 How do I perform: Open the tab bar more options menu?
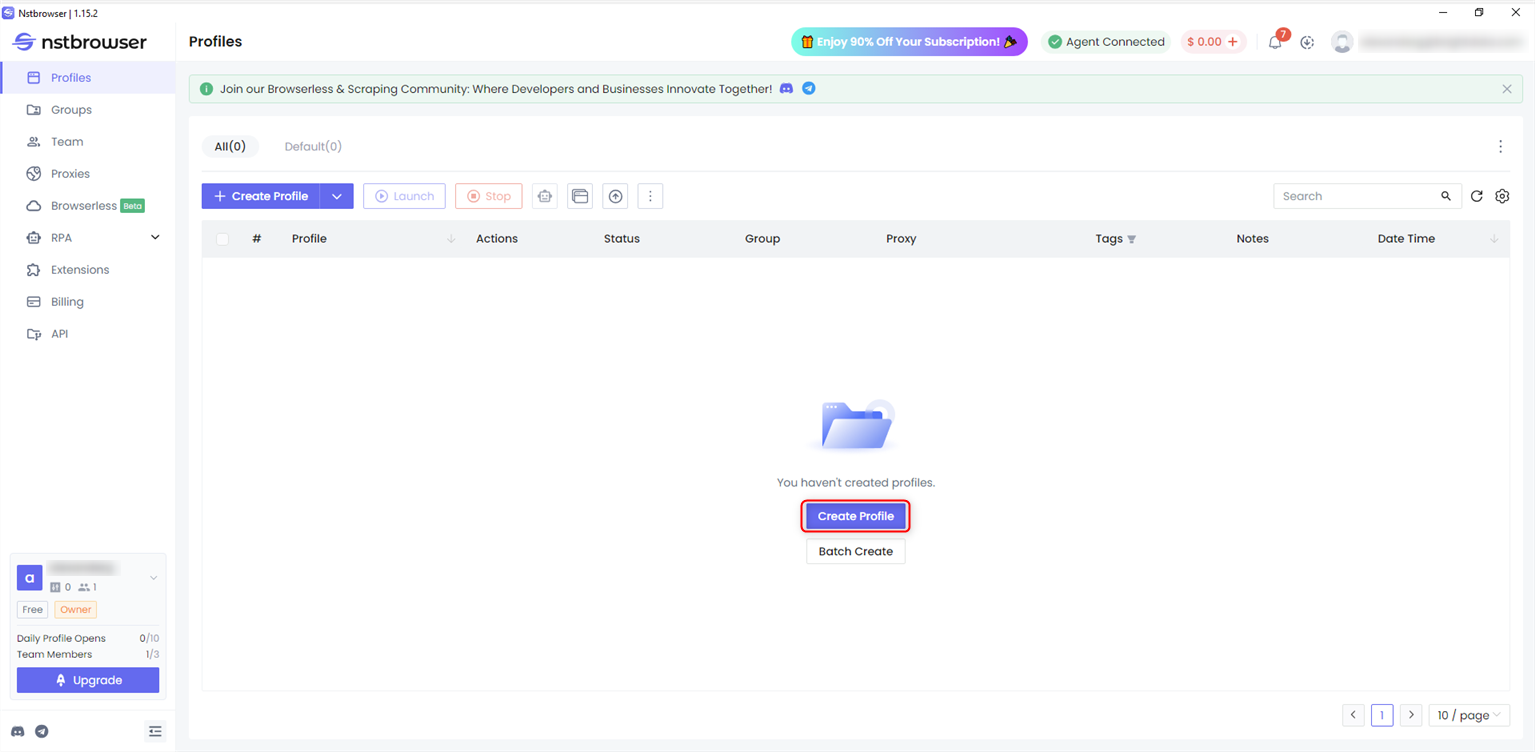pyautogui.click(x=1500, y=147)
